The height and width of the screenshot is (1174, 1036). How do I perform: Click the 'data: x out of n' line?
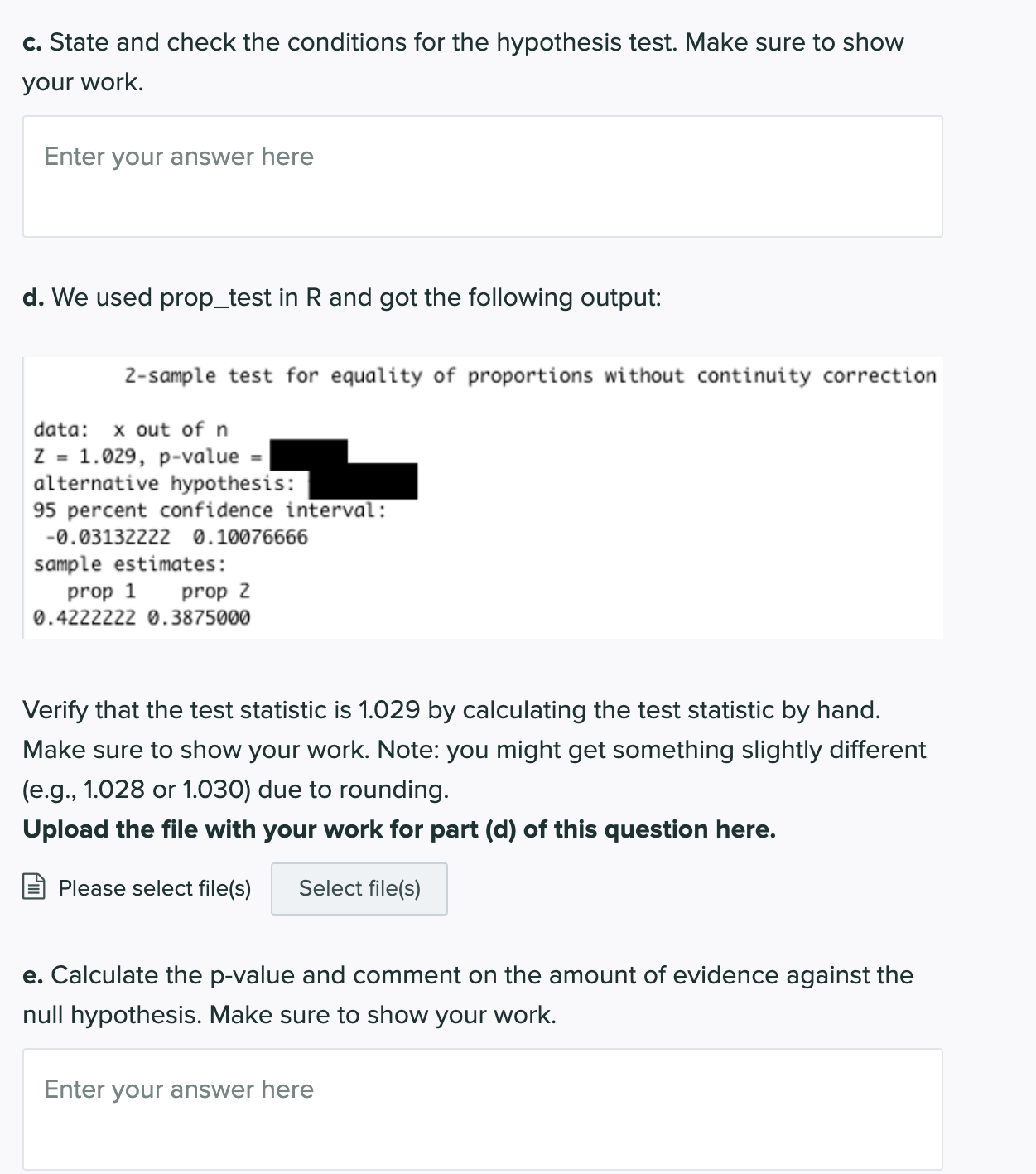point(132,429)
